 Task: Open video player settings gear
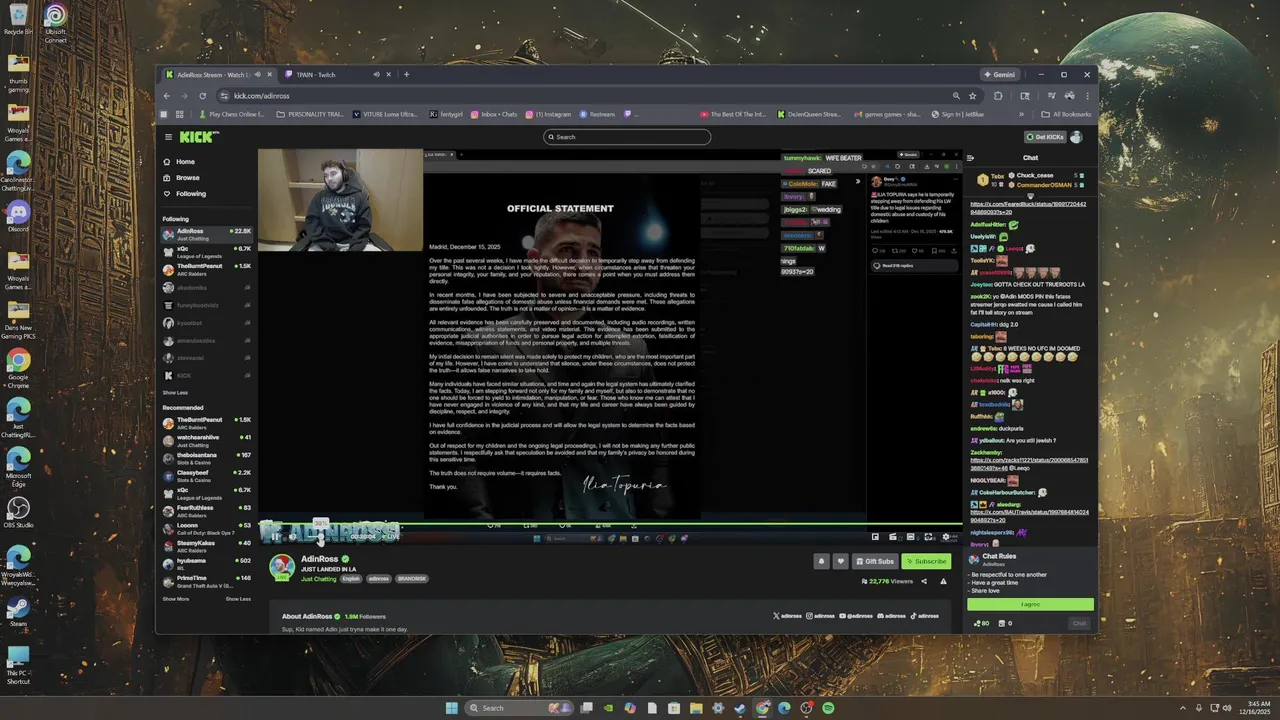pos(946,537)
